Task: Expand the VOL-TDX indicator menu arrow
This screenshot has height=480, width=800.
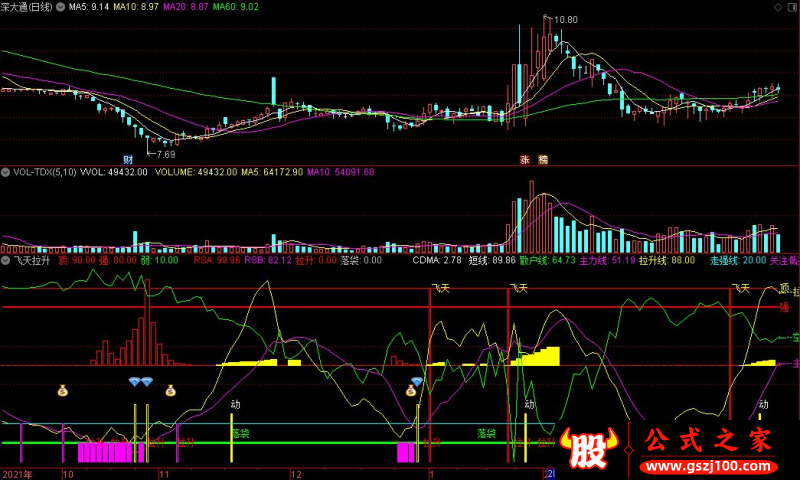Action: (6, 172)
